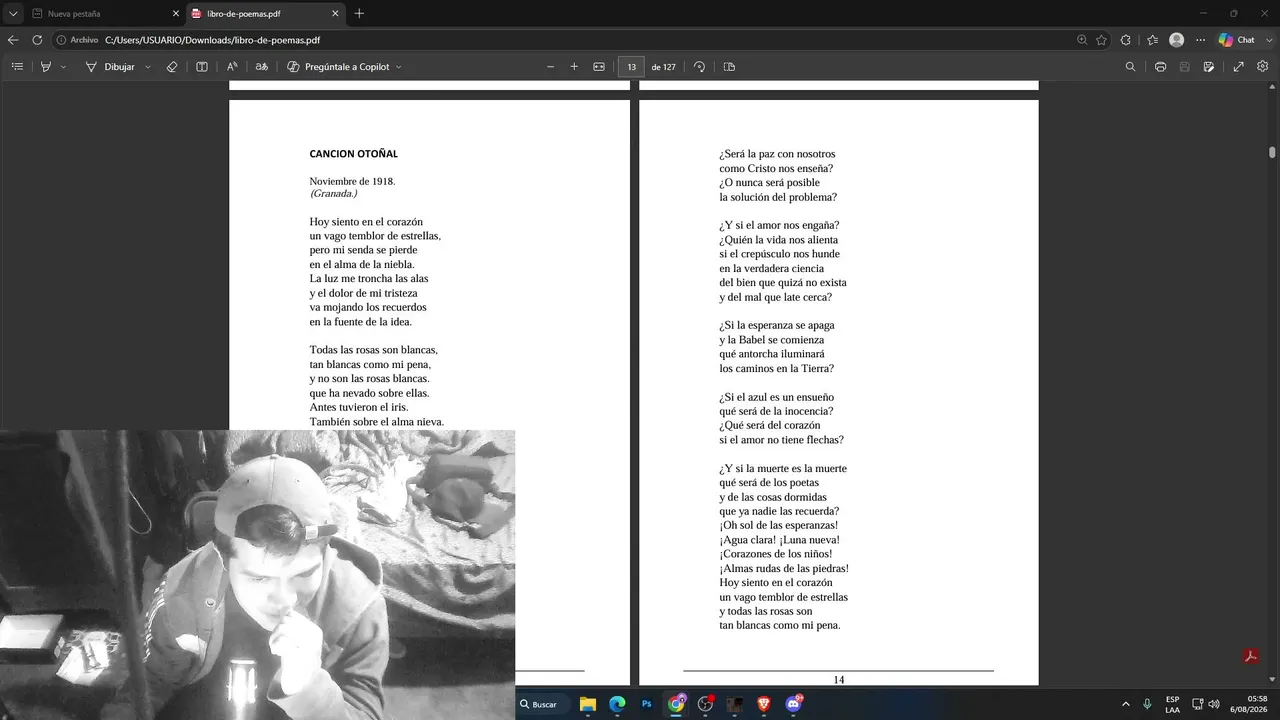Open browser settings and more menu

click(1201, 40)
